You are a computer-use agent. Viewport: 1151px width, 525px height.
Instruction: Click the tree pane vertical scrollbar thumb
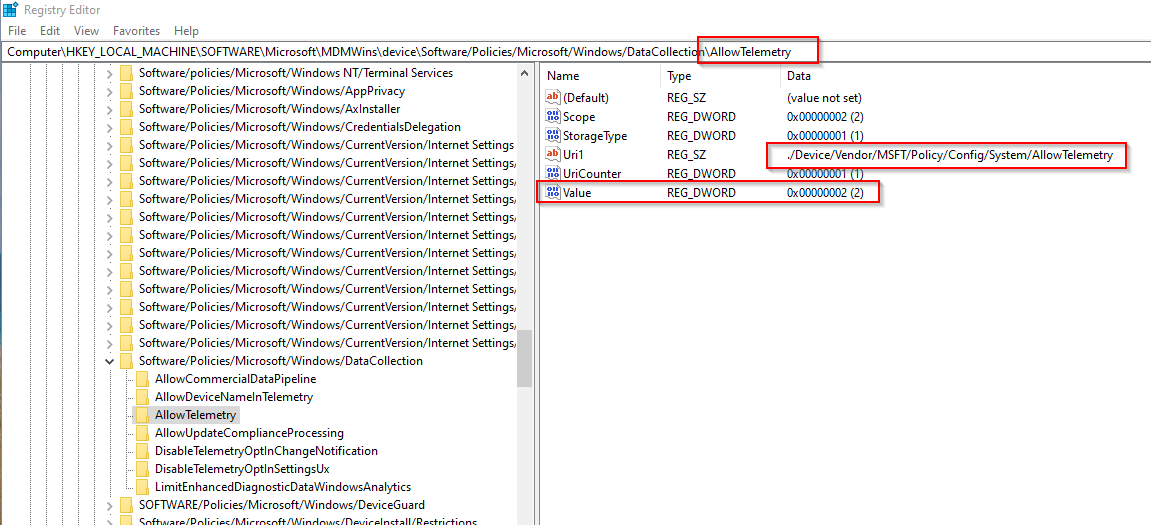[x=524, y=358]
